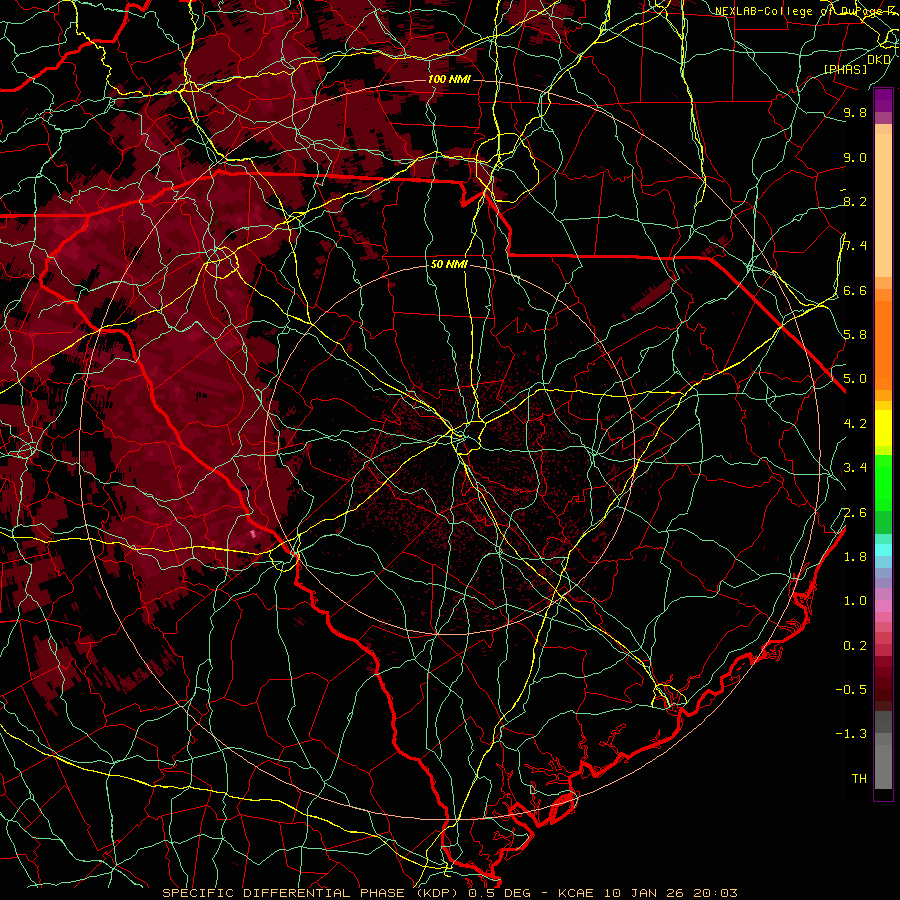This screenshot has height=900, width=900.
Task: Click the "[PHAS]" units label above color scale
Action: tap(845, 69)
